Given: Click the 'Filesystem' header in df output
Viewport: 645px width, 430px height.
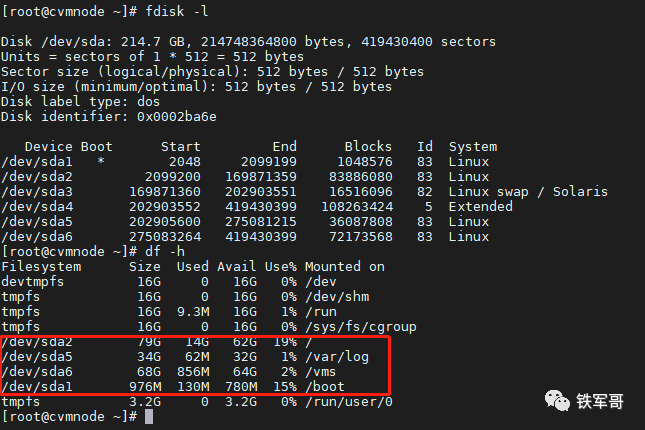Looking at the screenshot, I should pos(41,267).
